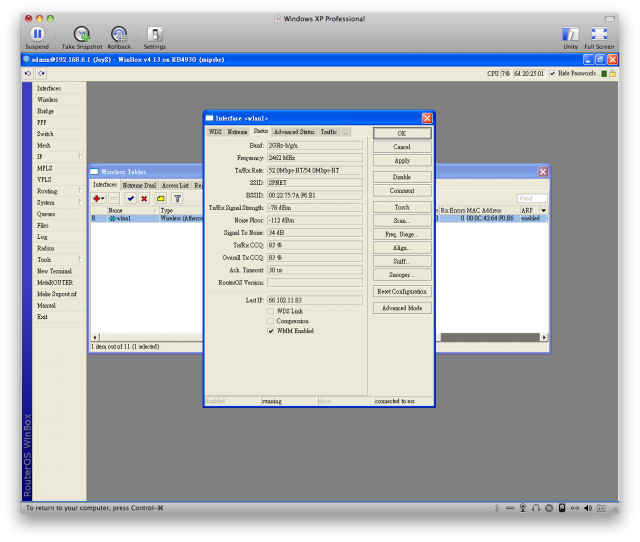The image size is (640, 542).
Task: Switch to Advanced Mode
Action: coord(402,308)
